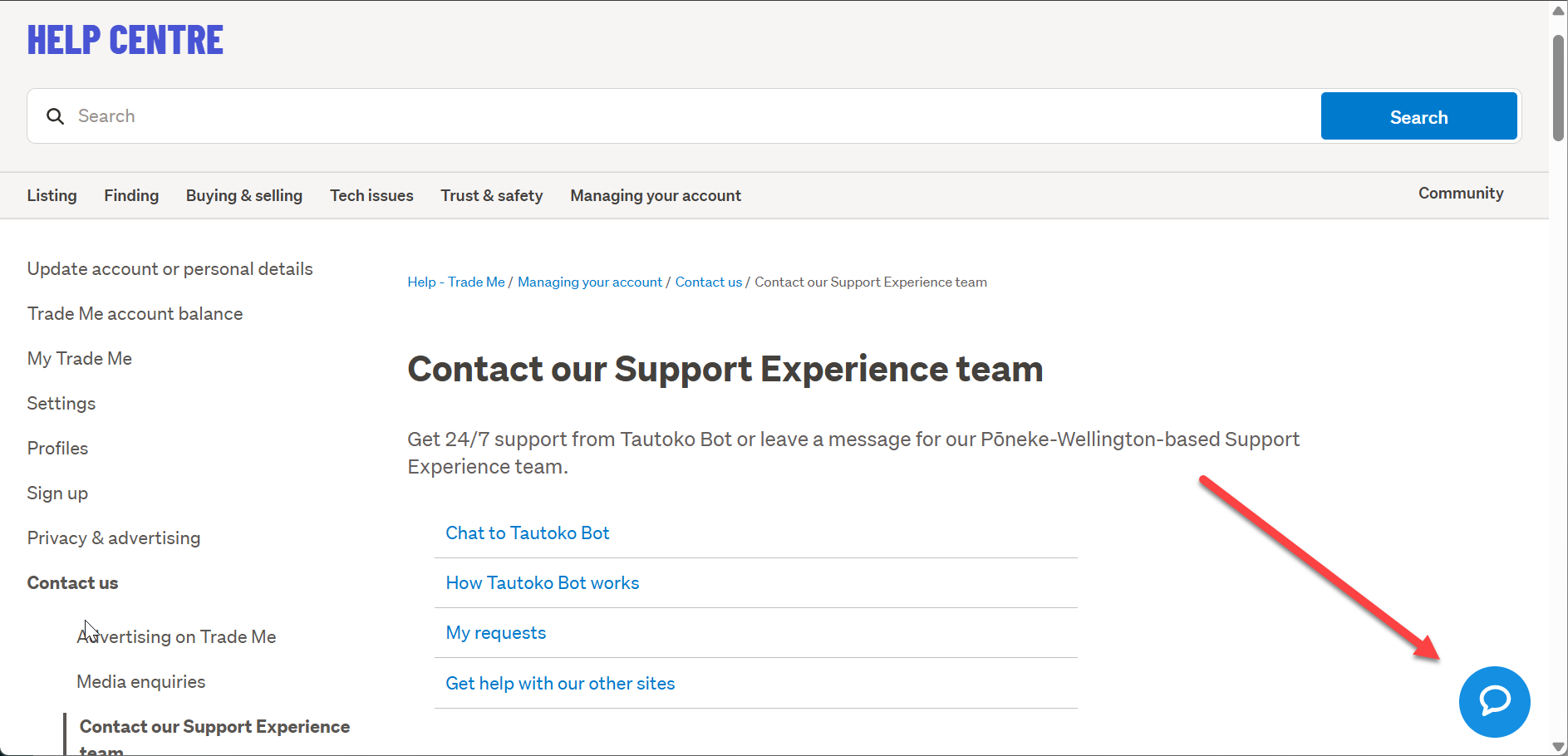Select the Buying & selling menu
This screenshot has height=756, width=1568.
(244, 195)
